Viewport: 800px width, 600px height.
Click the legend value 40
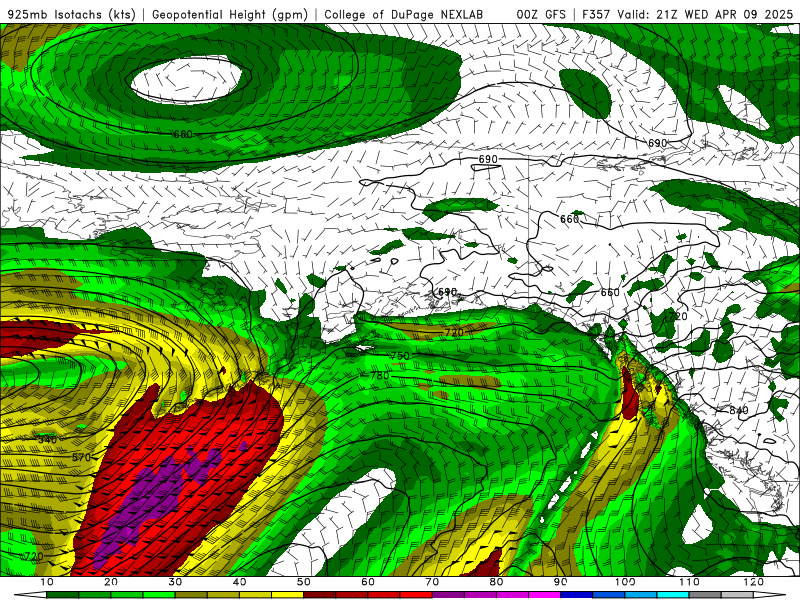point(239,582)
